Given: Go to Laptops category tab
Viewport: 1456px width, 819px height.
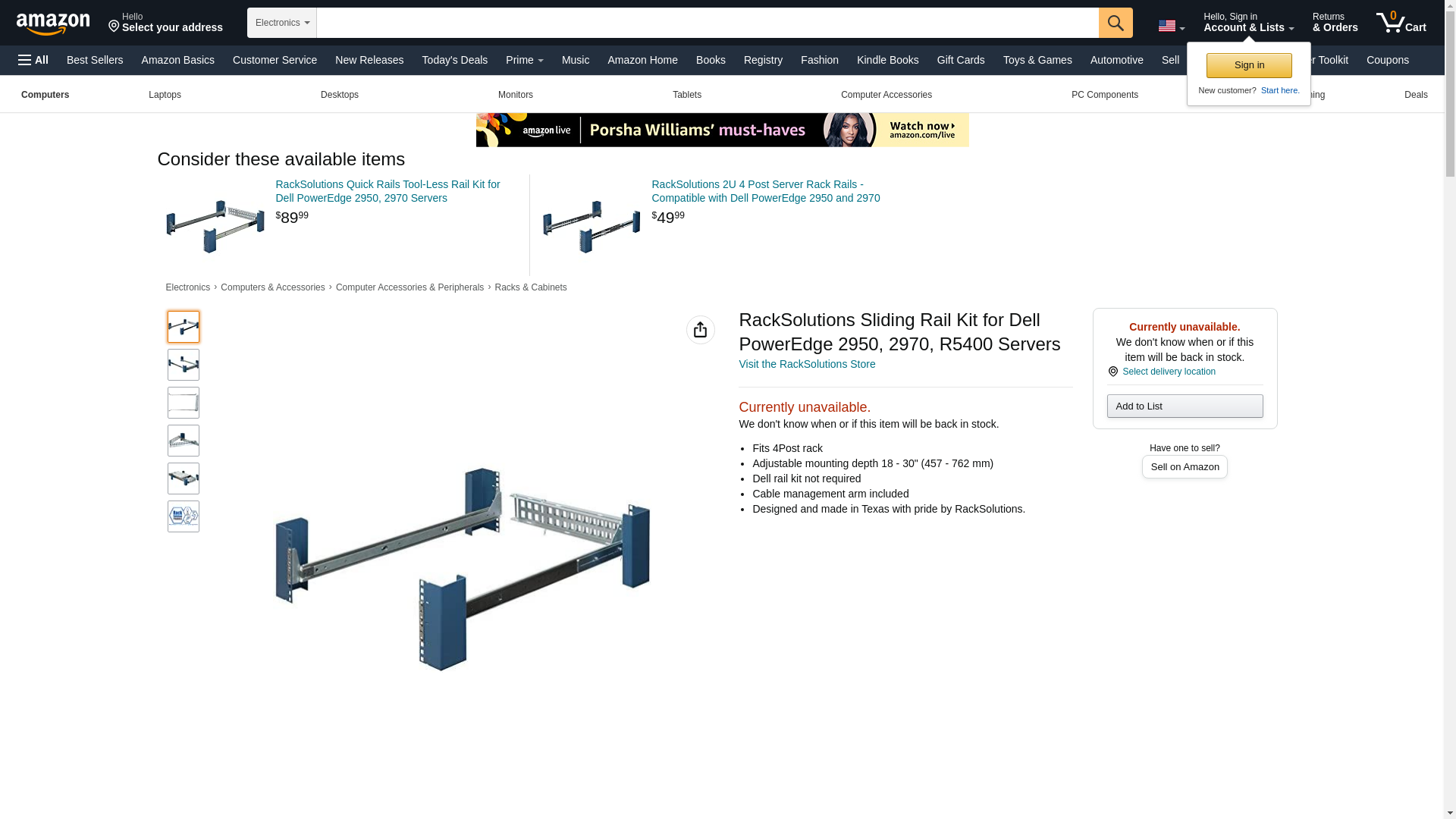Looking at the screenshot, I should pos(165,95).
